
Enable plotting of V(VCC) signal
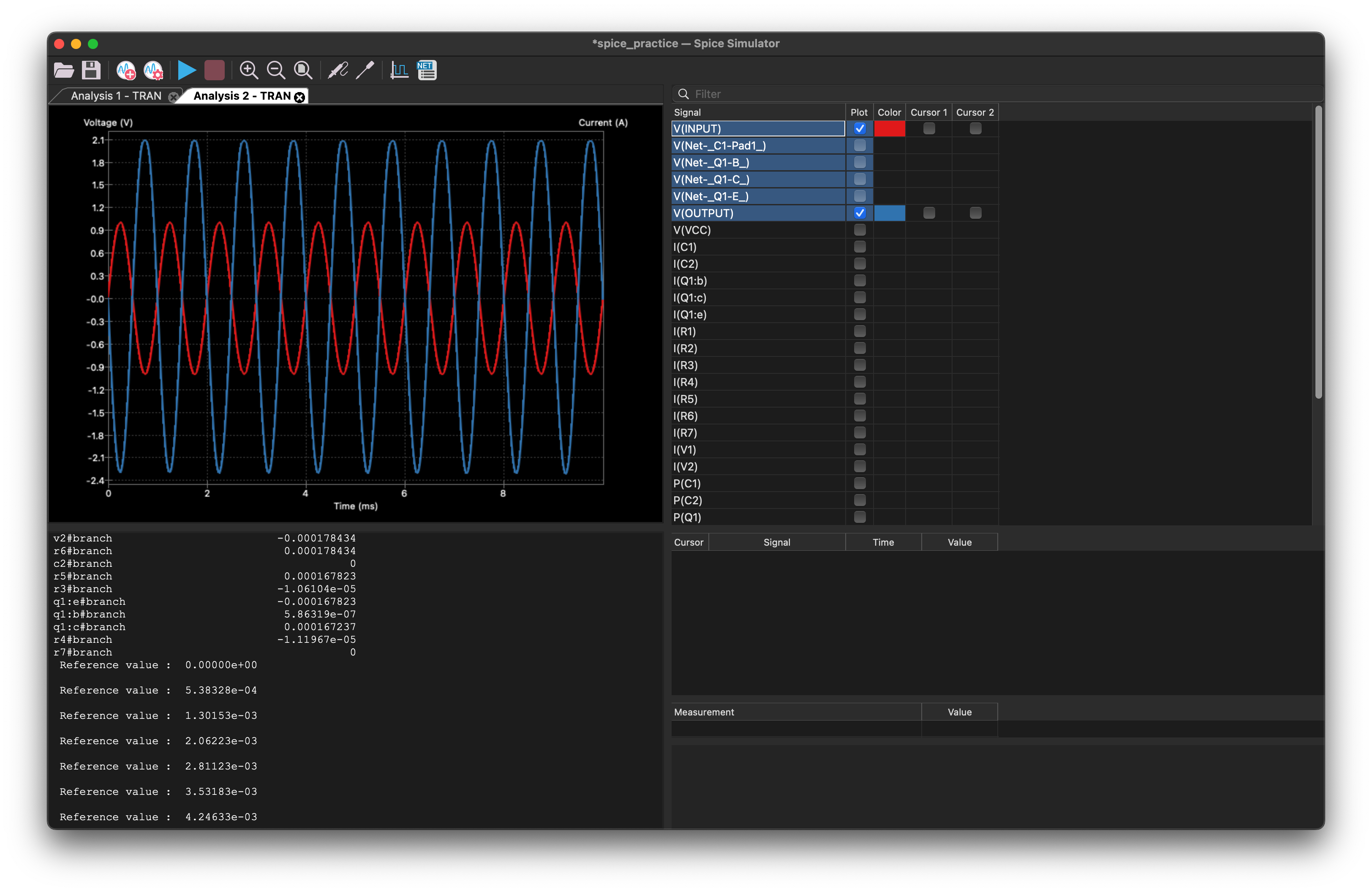click(860, 230)
